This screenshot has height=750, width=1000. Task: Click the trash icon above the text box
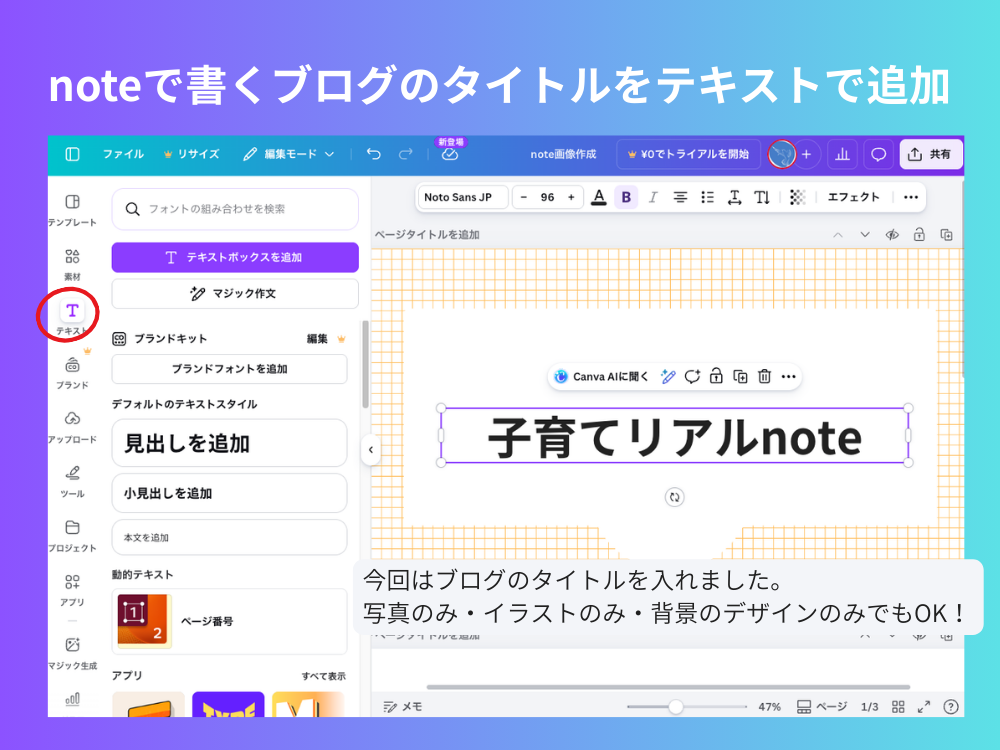pyautogui.click(x=764, y=377)
